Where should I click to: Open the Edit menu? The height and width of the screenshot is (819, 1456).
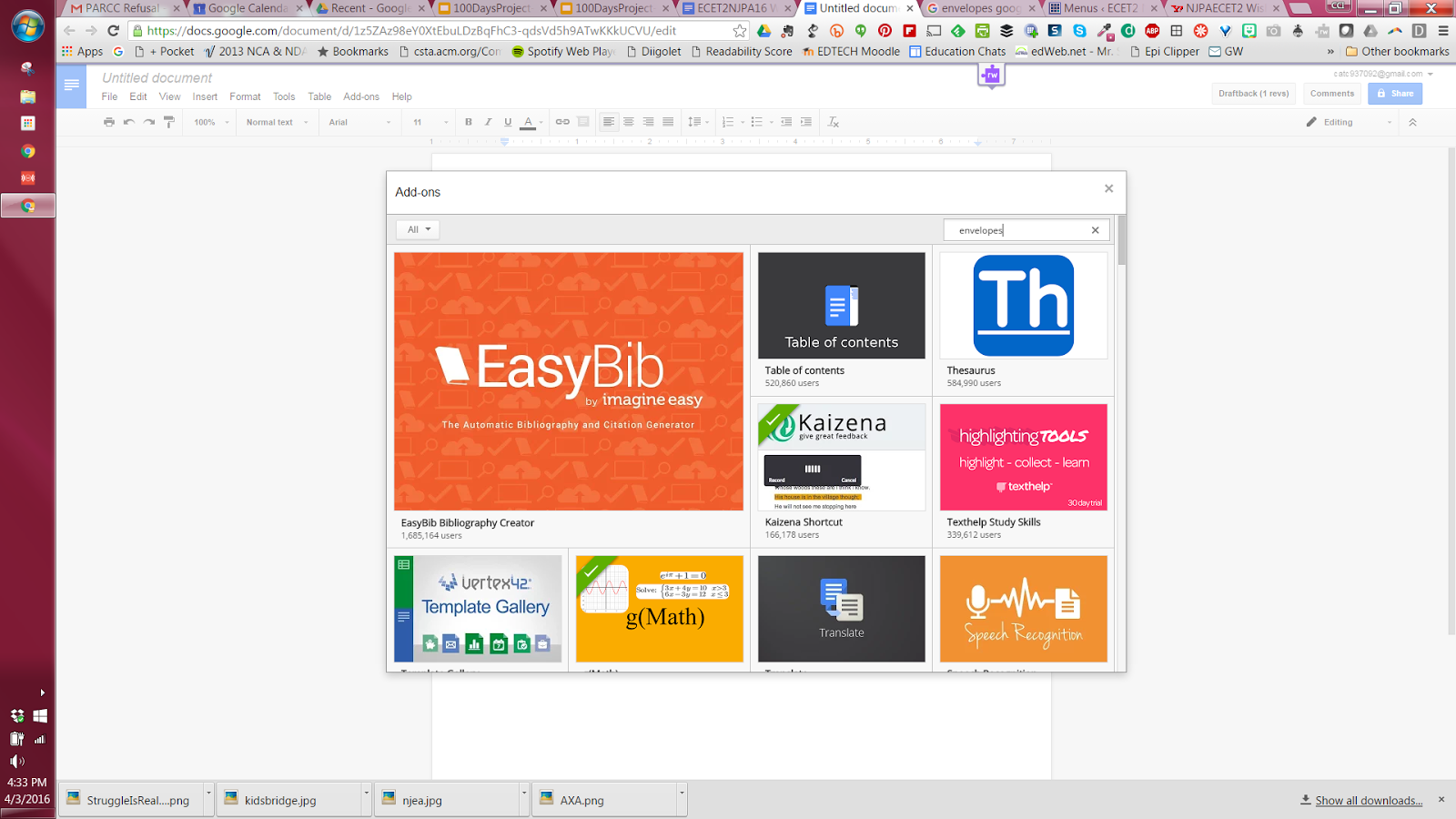click(138, 96)
